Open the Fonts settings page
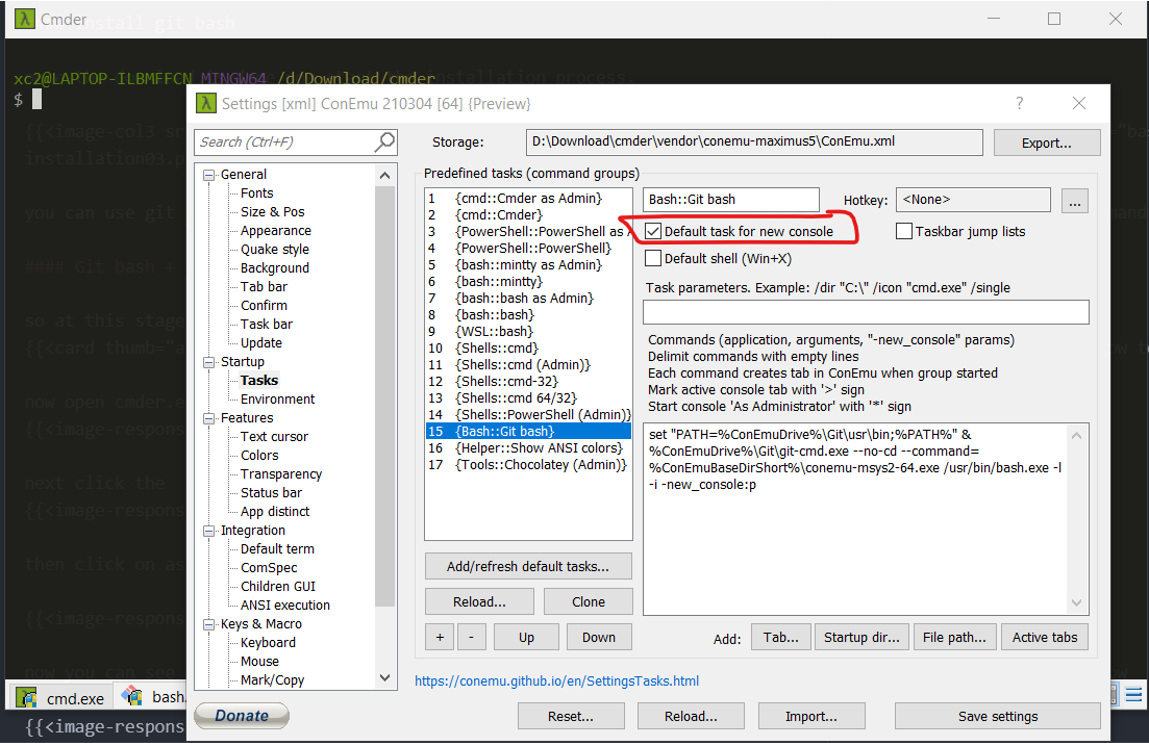The height and width of the screenshot is (743, 1149). tap(256, 193)
